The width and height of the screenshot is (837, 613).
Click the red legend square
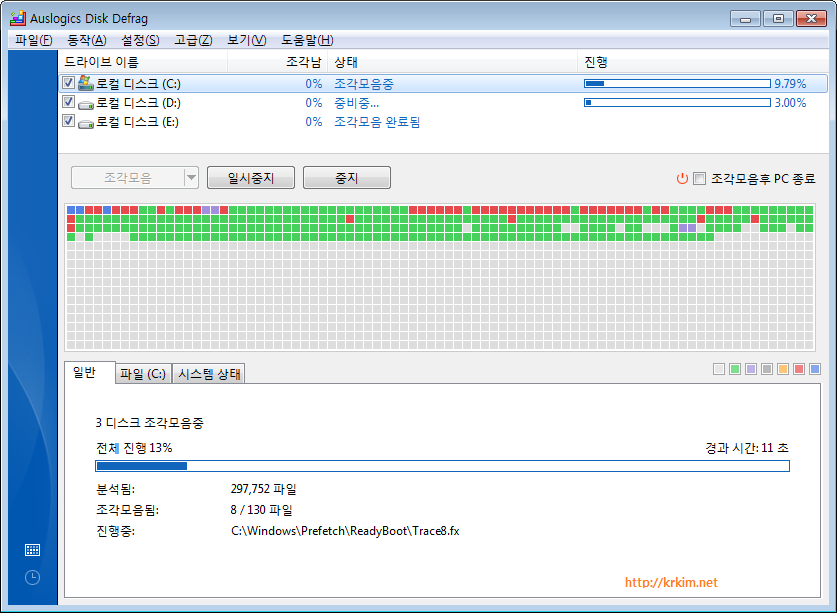(x=799, y=369)
